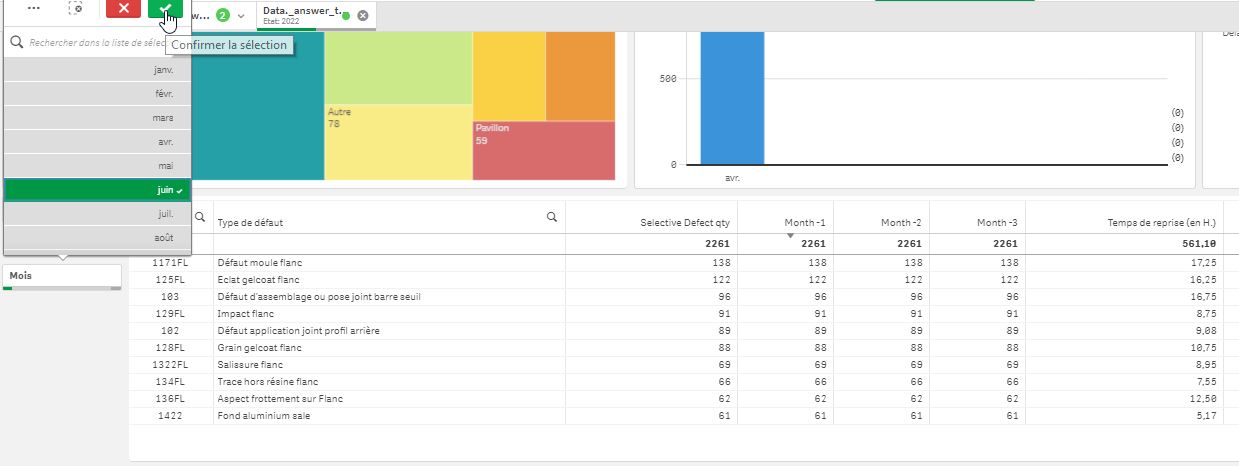Cancel the selection with red X
This screenshot has width=1239, height=466.
pos(123,8)
